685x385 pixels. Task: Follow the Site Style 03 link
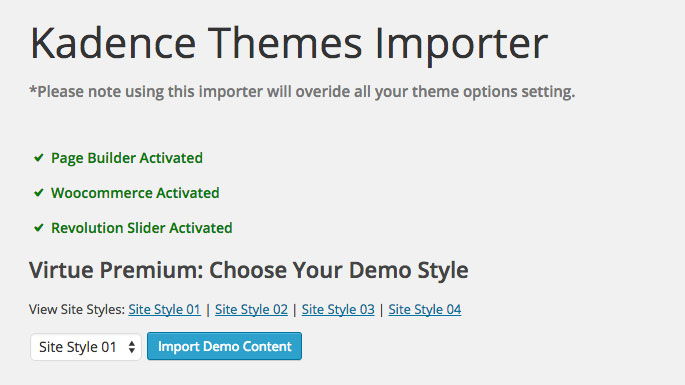point(338,309)
